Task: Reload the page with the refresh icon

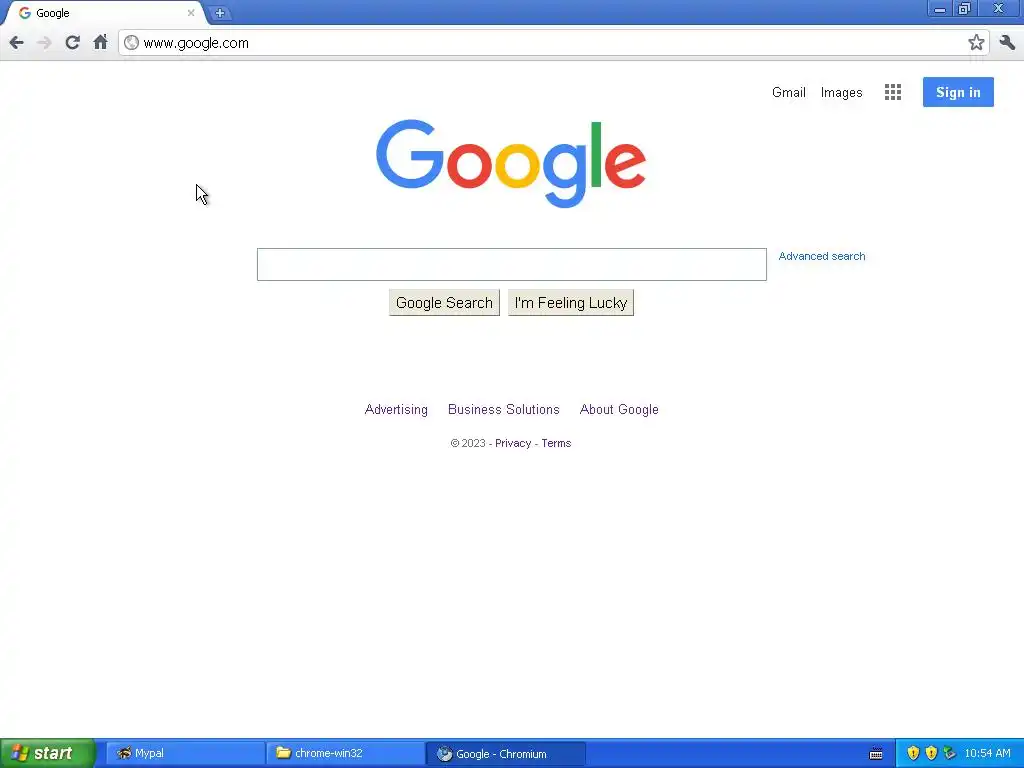Action: tap(72, 43)
